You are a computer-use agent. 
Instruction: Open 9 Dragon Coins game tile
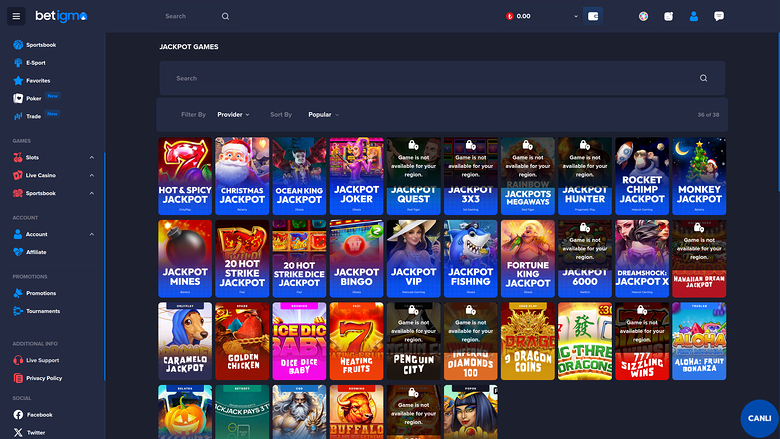(528, 341)
